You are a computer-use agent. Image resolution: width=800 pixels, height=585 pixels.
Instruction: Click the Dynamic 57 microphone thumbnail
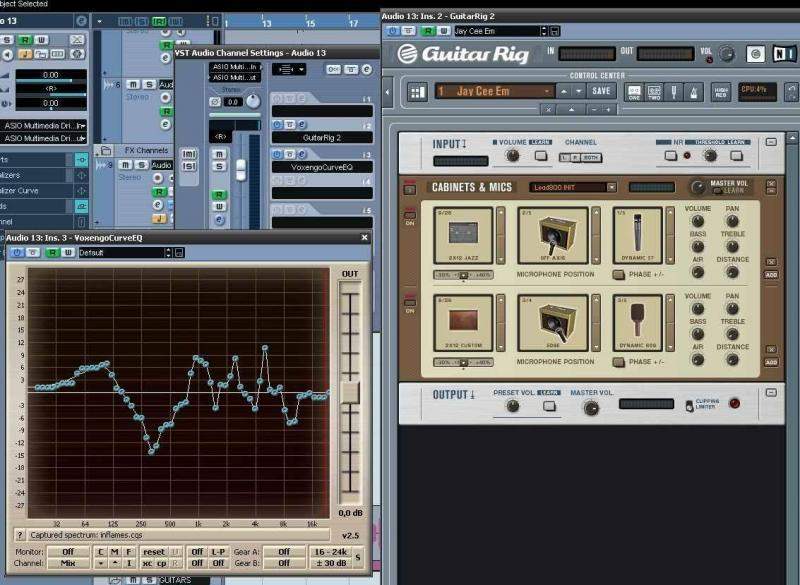coord(637,236)
